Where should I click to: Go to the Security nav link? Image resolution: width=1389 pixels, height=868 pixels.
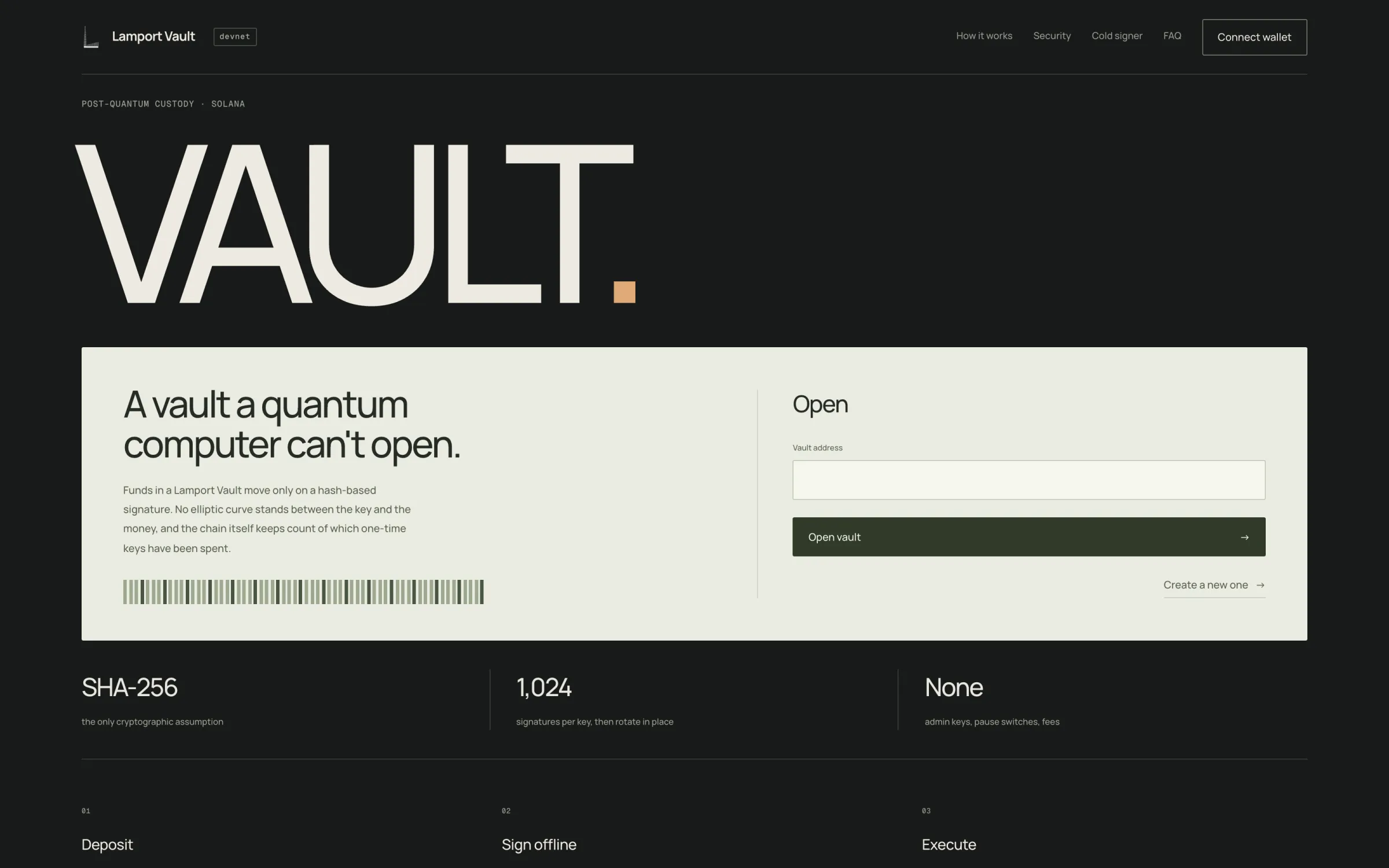(x=1052, y=36)
